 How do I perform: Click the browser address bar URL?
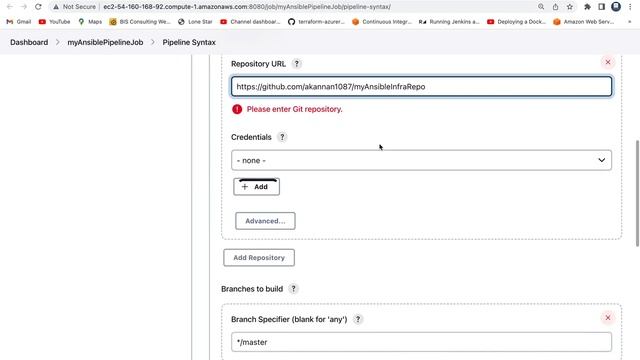click(x=247, y=7)
